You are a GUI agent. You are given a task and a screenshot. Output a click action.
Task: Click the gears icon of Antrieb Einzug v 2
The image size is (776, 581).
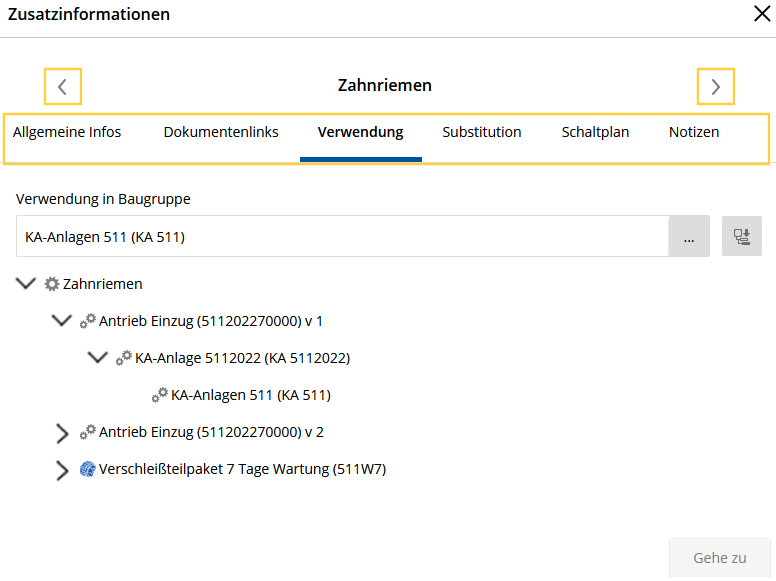click(88, 432)
